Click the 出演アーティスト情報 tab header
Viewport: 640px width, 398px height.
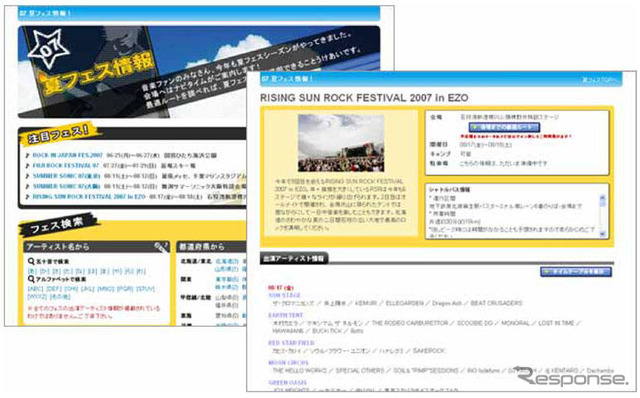(294, 259)
